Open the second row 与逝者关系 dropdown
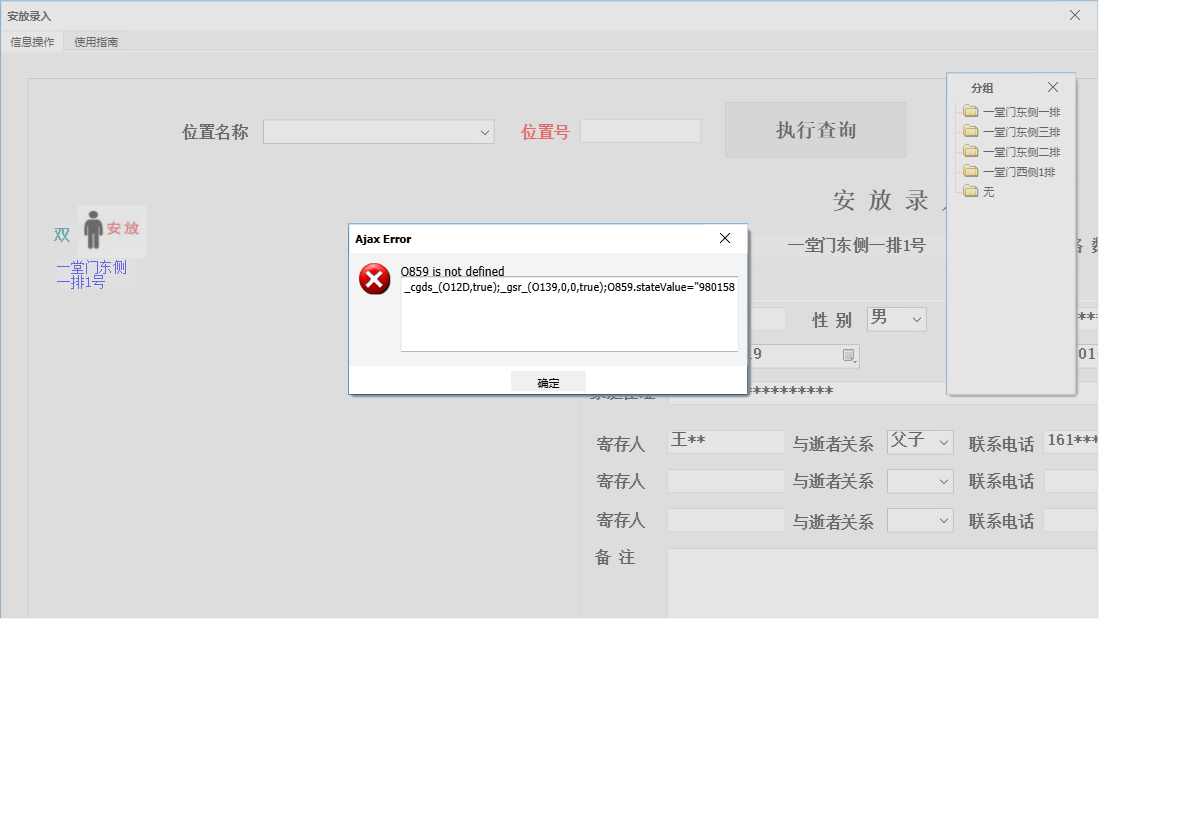This screenshot has width=1190, height=827. point(920,481)
